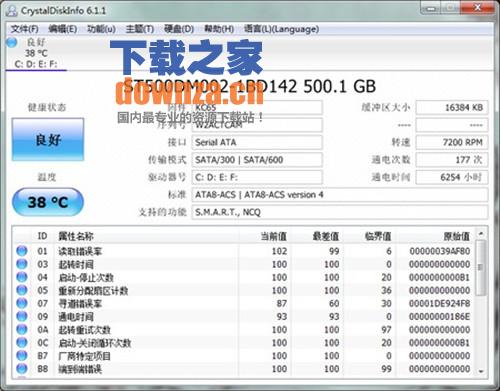Click current value 87 in row 07
This screenshot has width=500, height=391.
pos(282,303)
